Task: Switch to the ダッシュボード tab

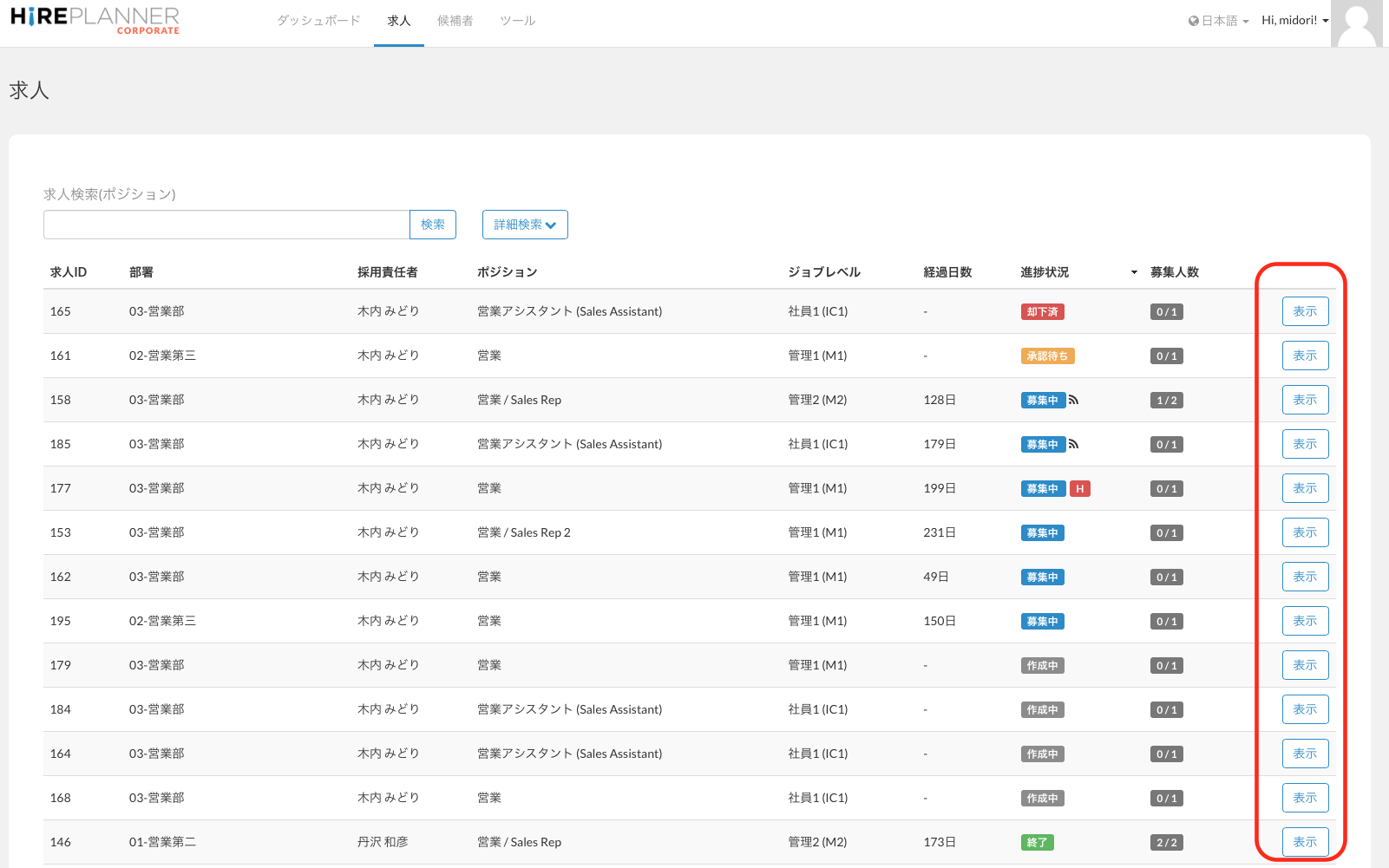Action: [x=318, y=21]
